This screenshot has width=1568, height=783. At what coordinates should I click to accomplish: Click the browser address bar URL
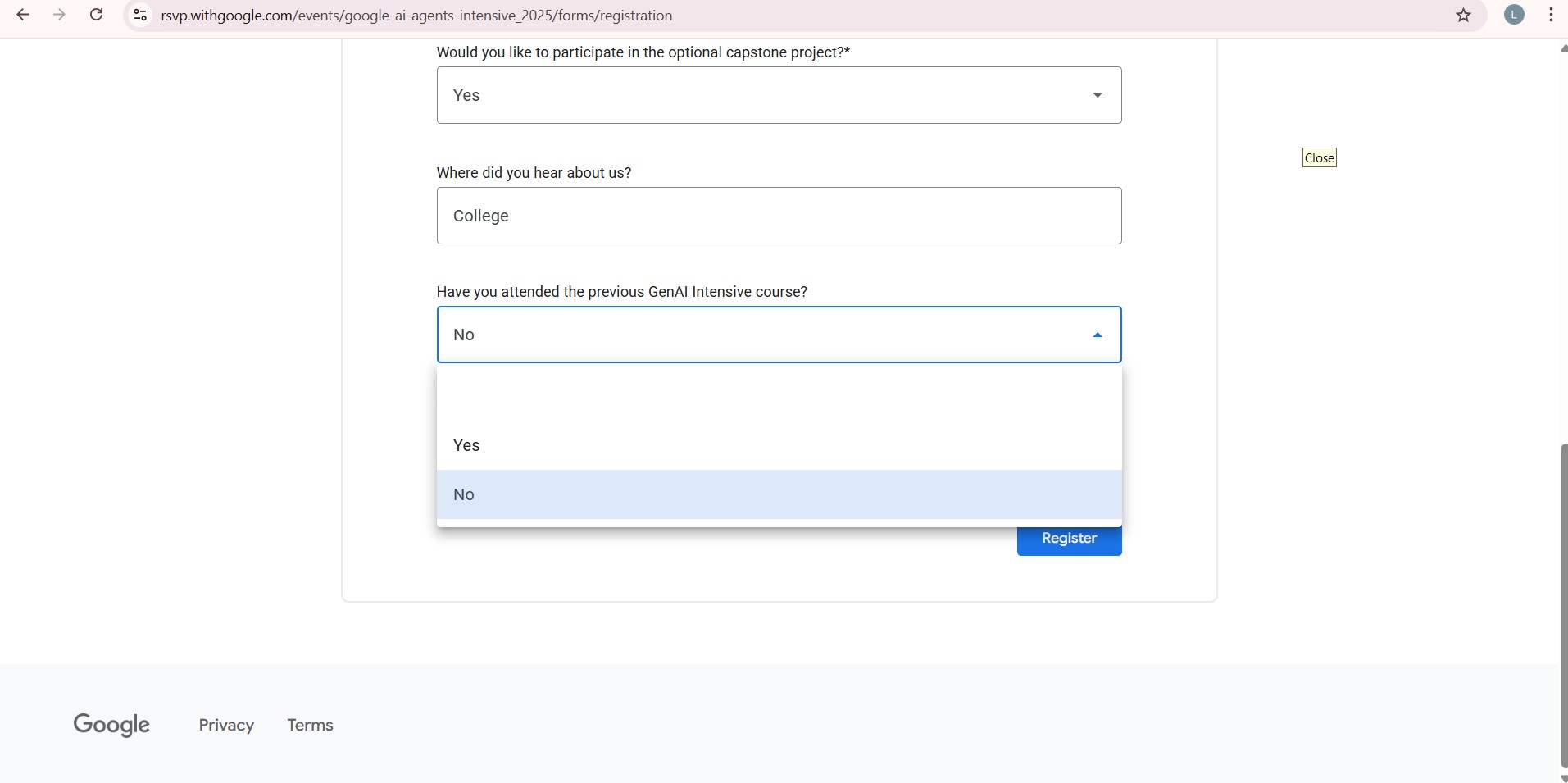click(x=416, y=15)
